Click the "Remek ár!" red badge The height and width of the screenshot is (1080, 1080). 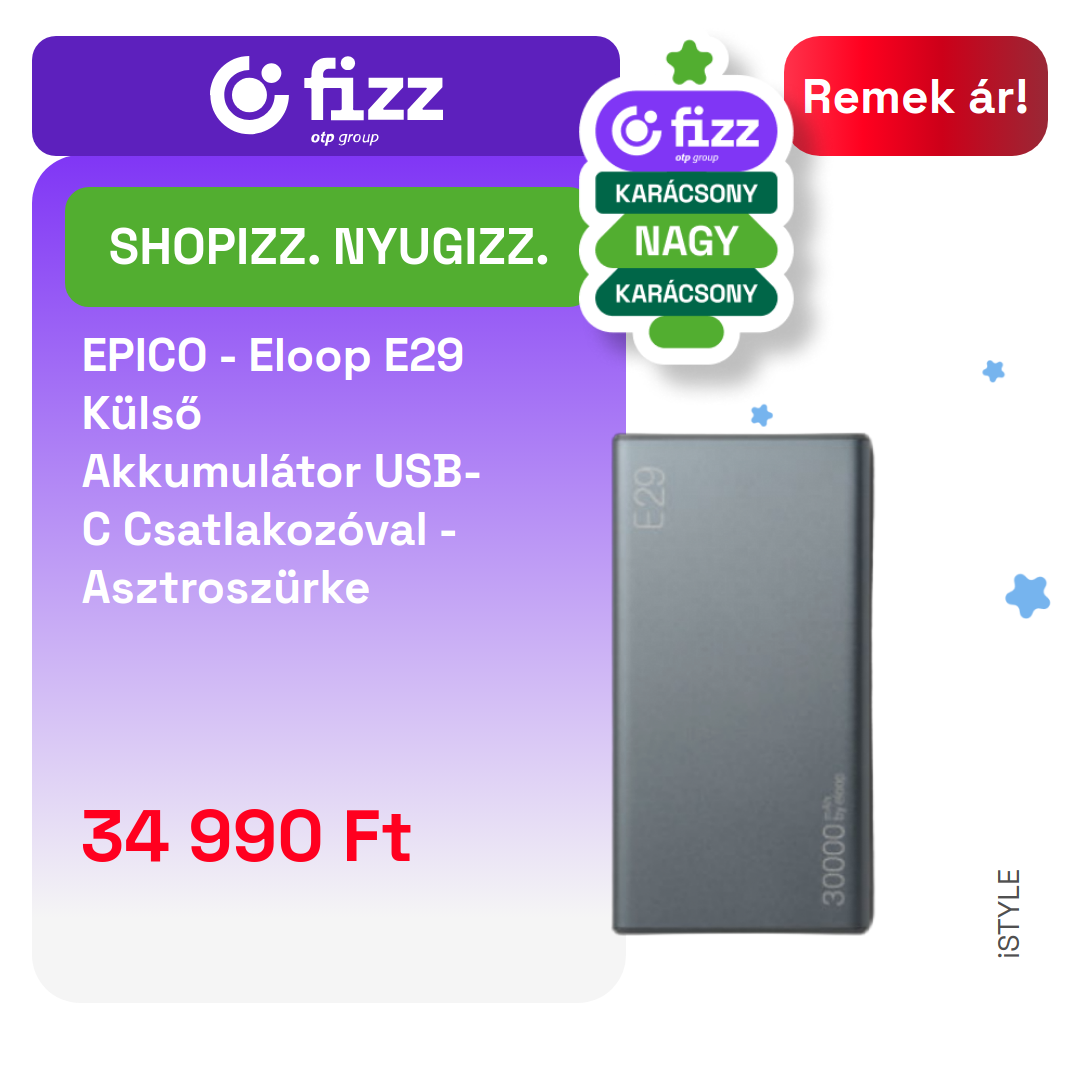915,96
